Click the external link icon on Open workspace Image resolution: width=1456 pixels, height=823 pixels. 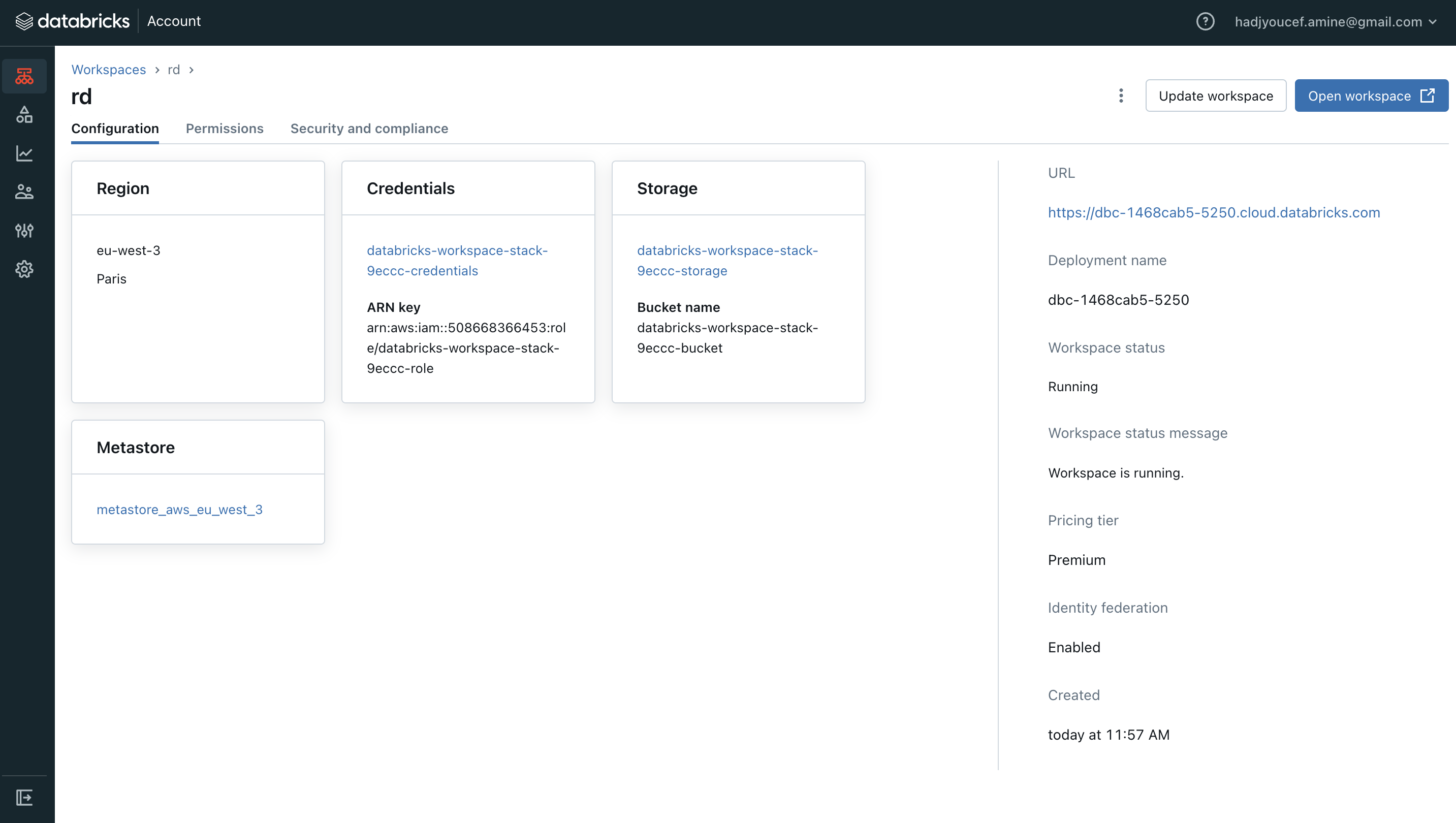[x=1428, y=96]
